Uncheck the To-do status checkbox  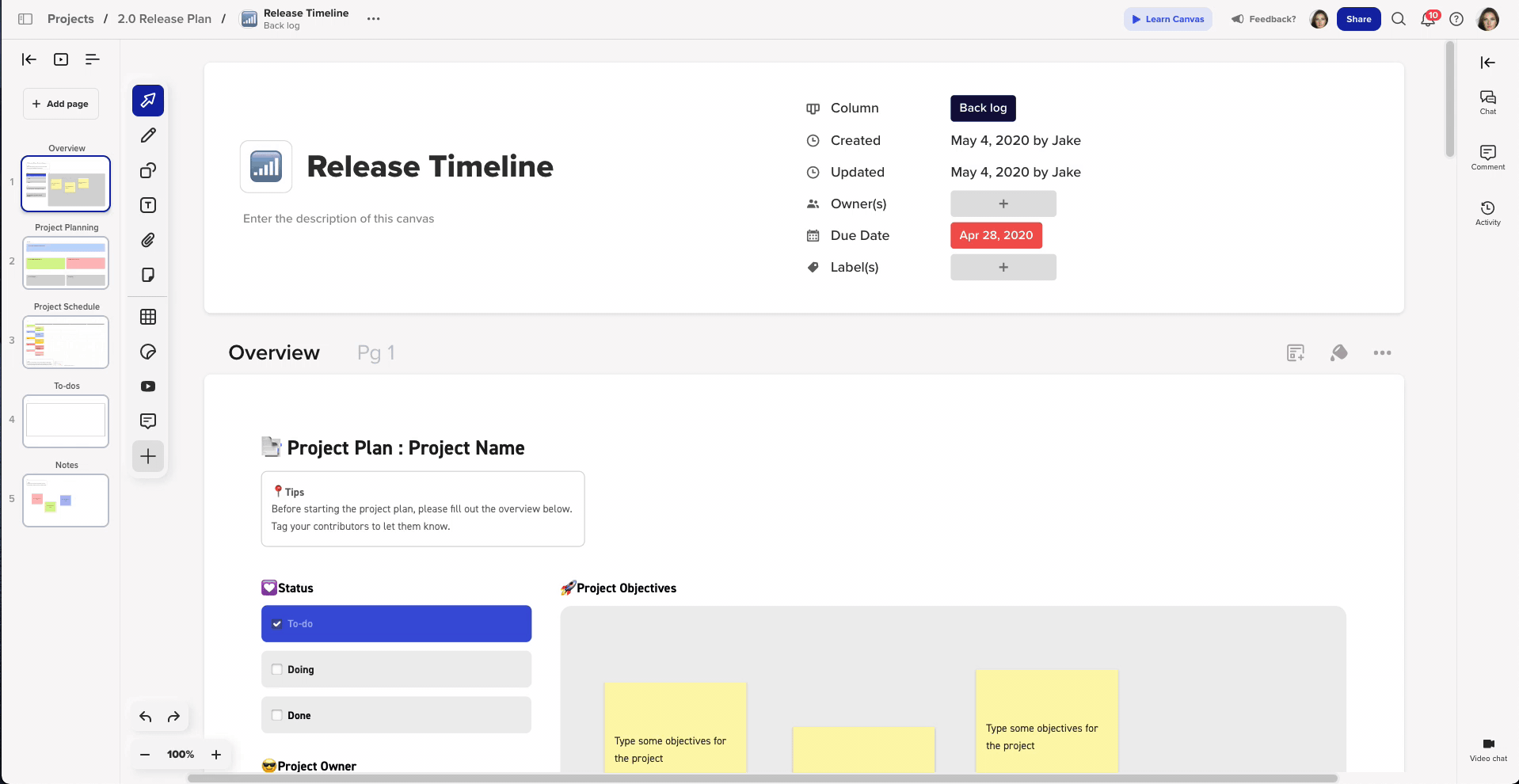pyautogui.click(x=277, y=624)
